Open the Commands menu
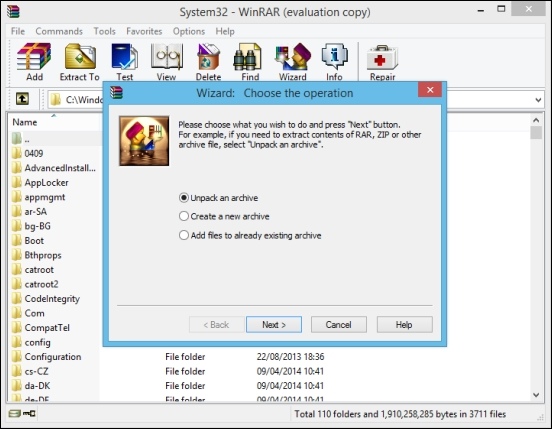 [59, 31]
